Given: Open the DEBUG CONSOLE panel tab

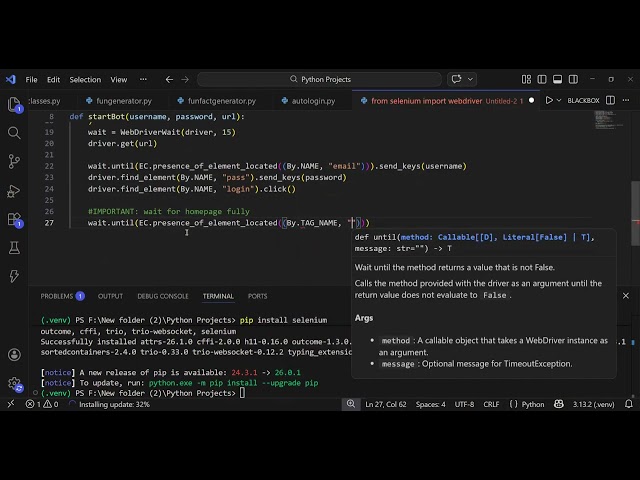Looking at the screenshot, I should (x=163, y=296).
